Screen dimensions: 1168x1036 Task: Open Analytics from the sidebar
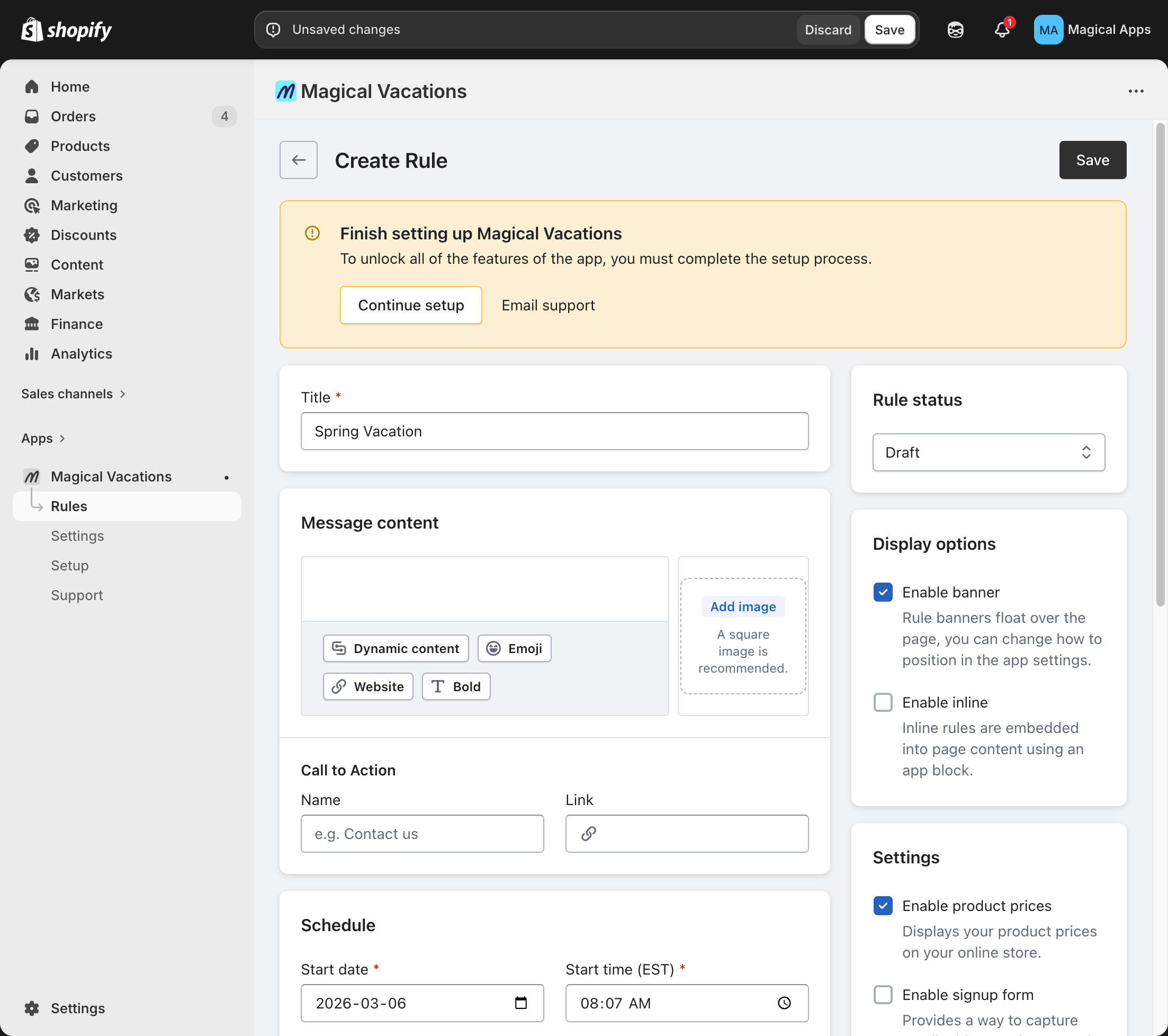pyautogui.click(x=80, y=353)
